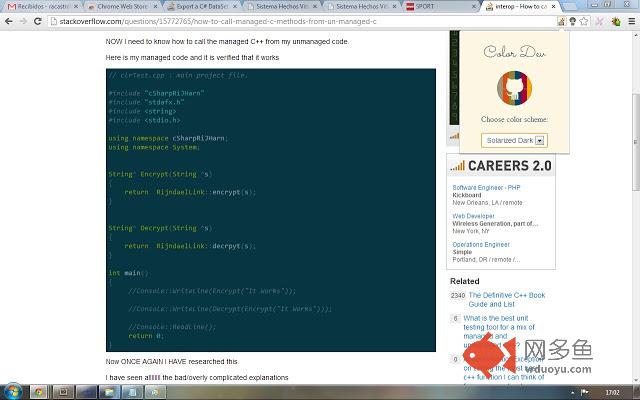This screenshot has height=400, width=640.
Task: Open a new tab with the new-tab button
Action: pyautogui.click(x=571, y=7)
